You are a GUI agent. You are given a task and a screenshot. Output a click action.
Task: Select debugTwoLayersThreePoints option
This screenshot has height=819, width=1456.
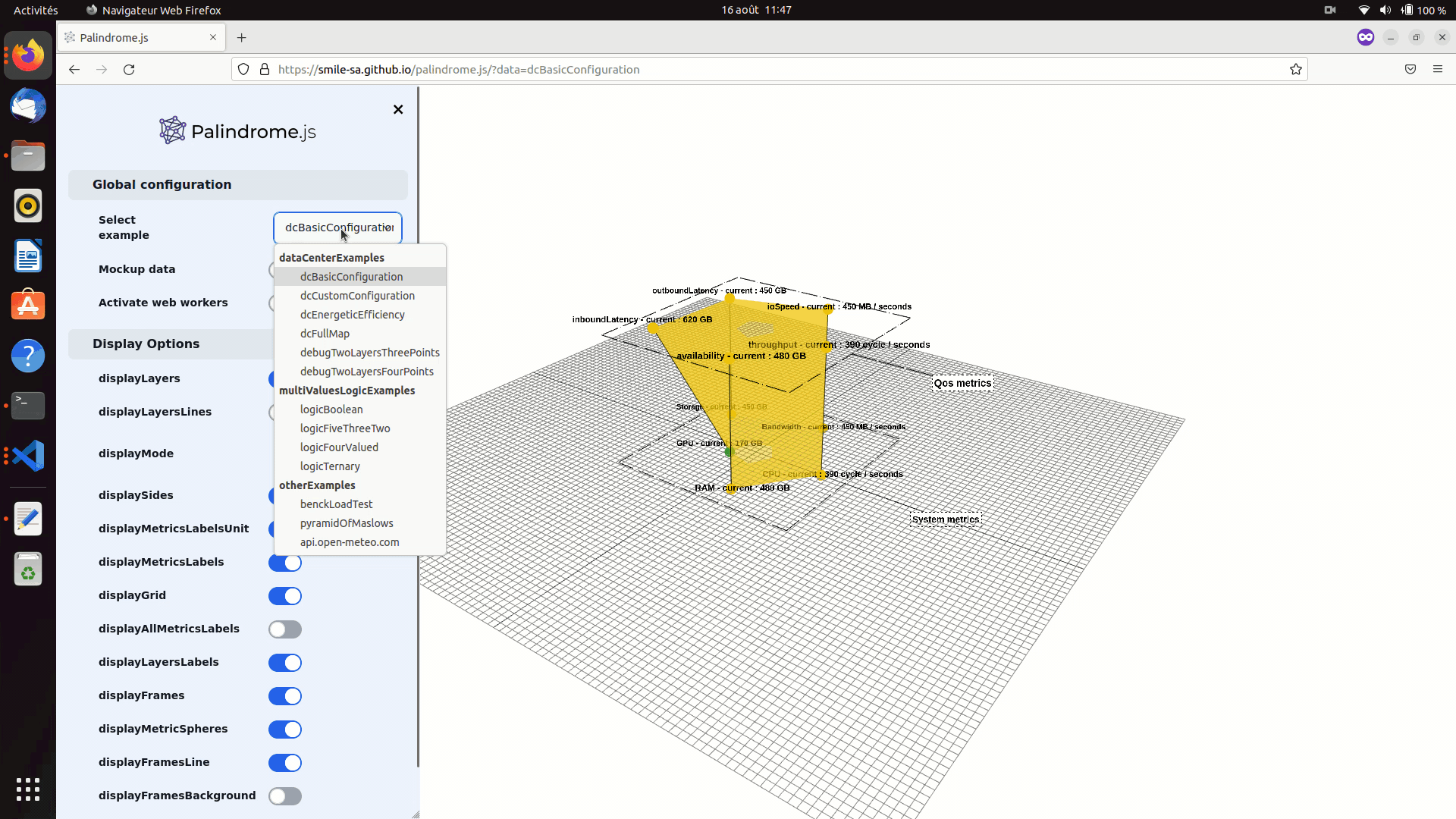click(360, 353)
